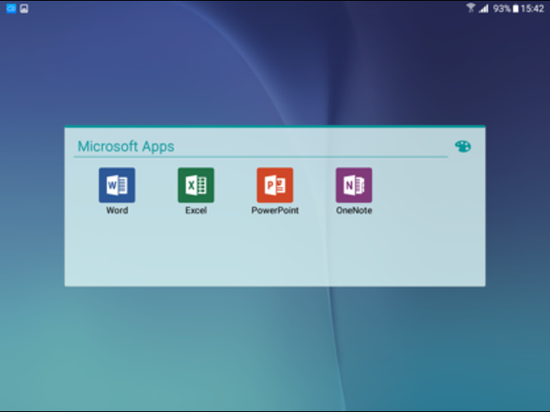Image resolution: width=550 pixels, height=412 pixels.
Task: Tap the teal divider under folder title
Action: [x=261, y=157]
